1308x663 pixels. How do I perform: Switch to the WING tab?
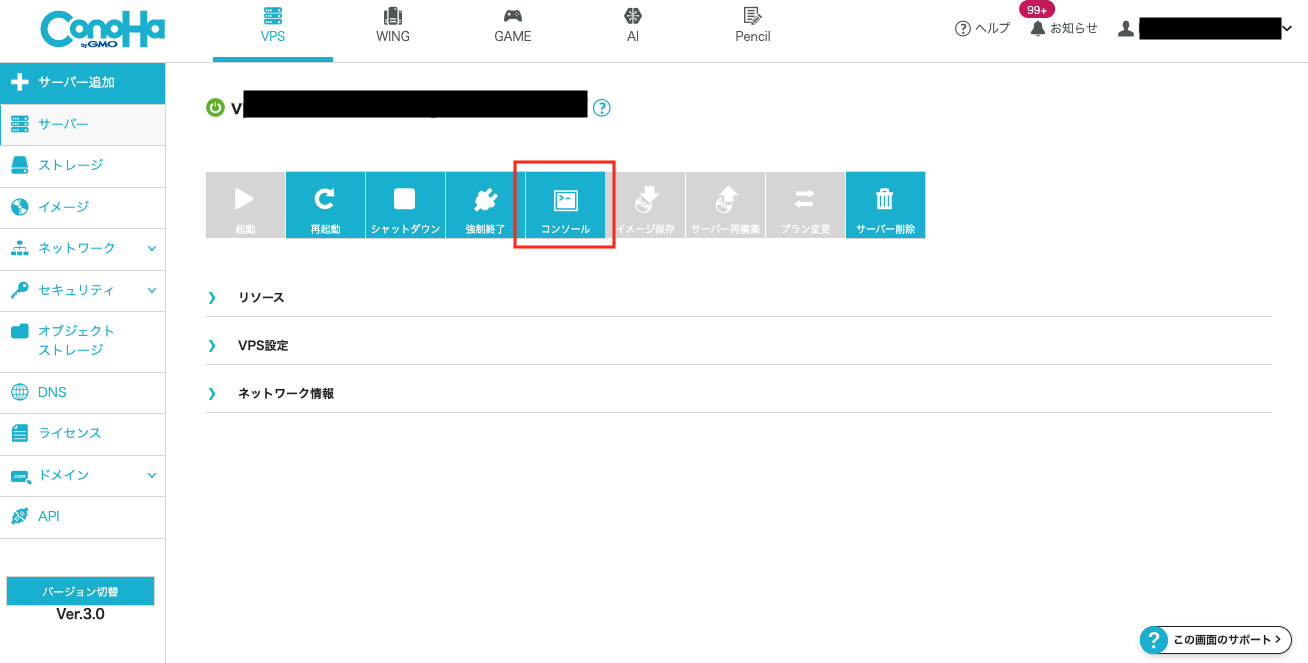393,27
